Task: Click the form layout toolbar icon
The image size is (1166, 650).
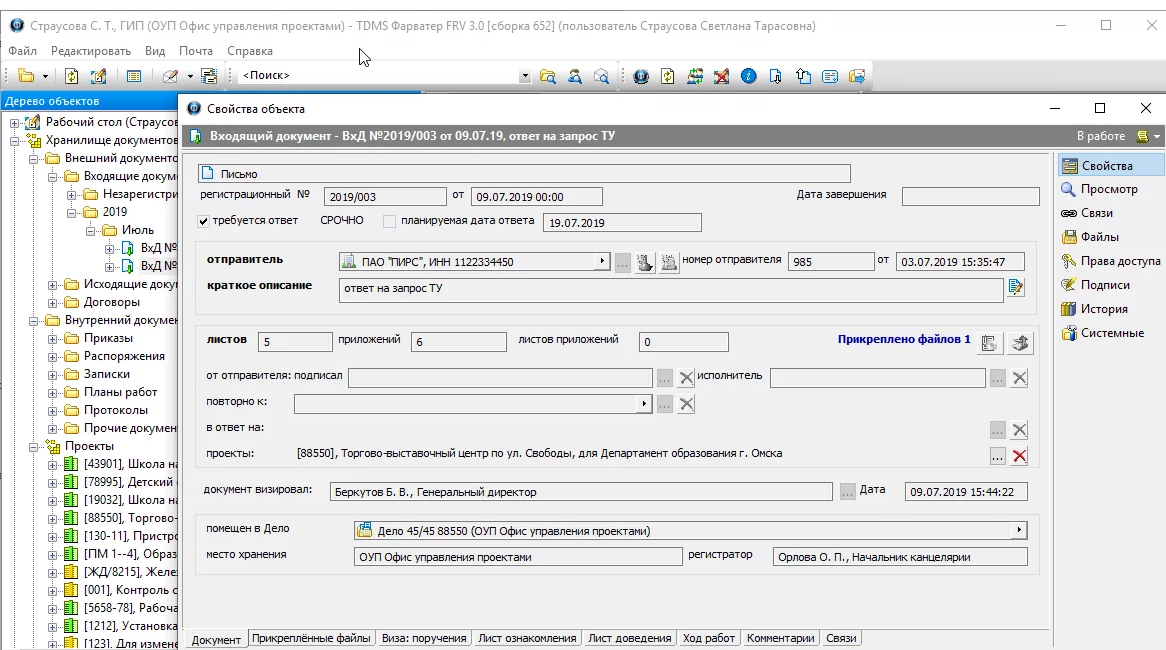Action: point(209,76)
